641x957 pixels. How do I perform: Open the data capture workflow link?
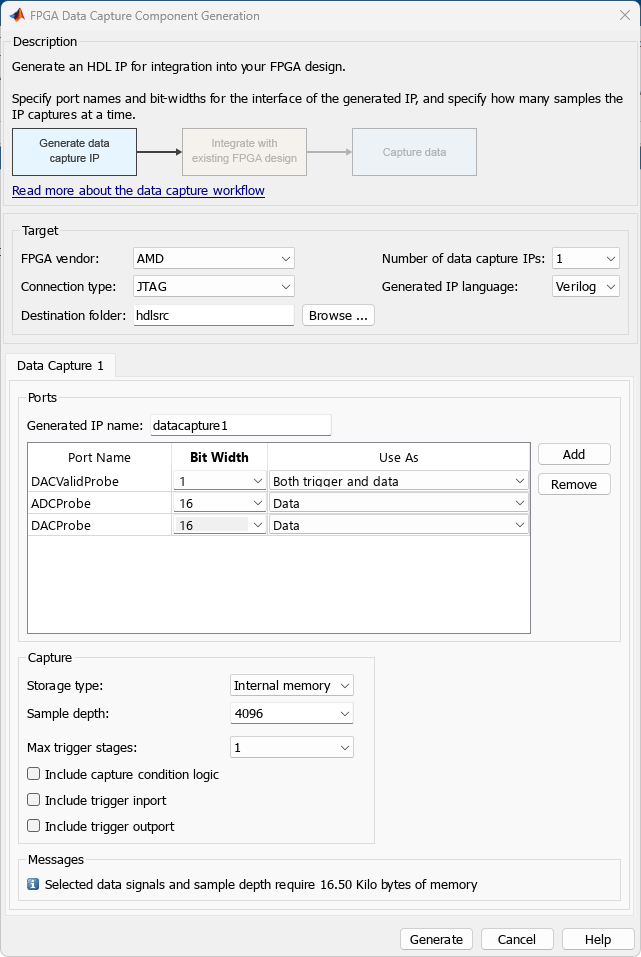138,190
